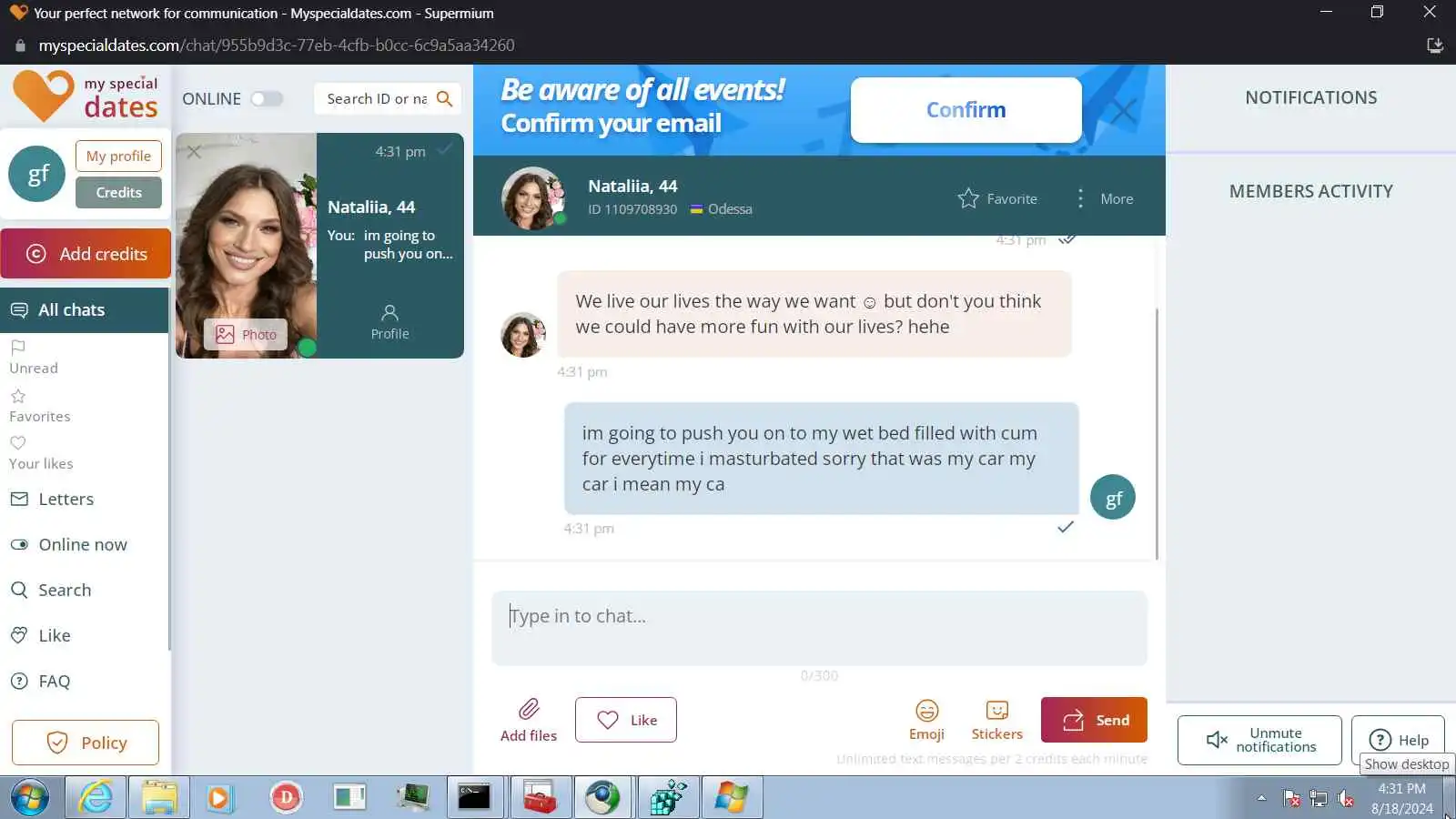Click the Type in to chat field
The height and width of the screenshot is (819, 1456).
coord(819,628)
